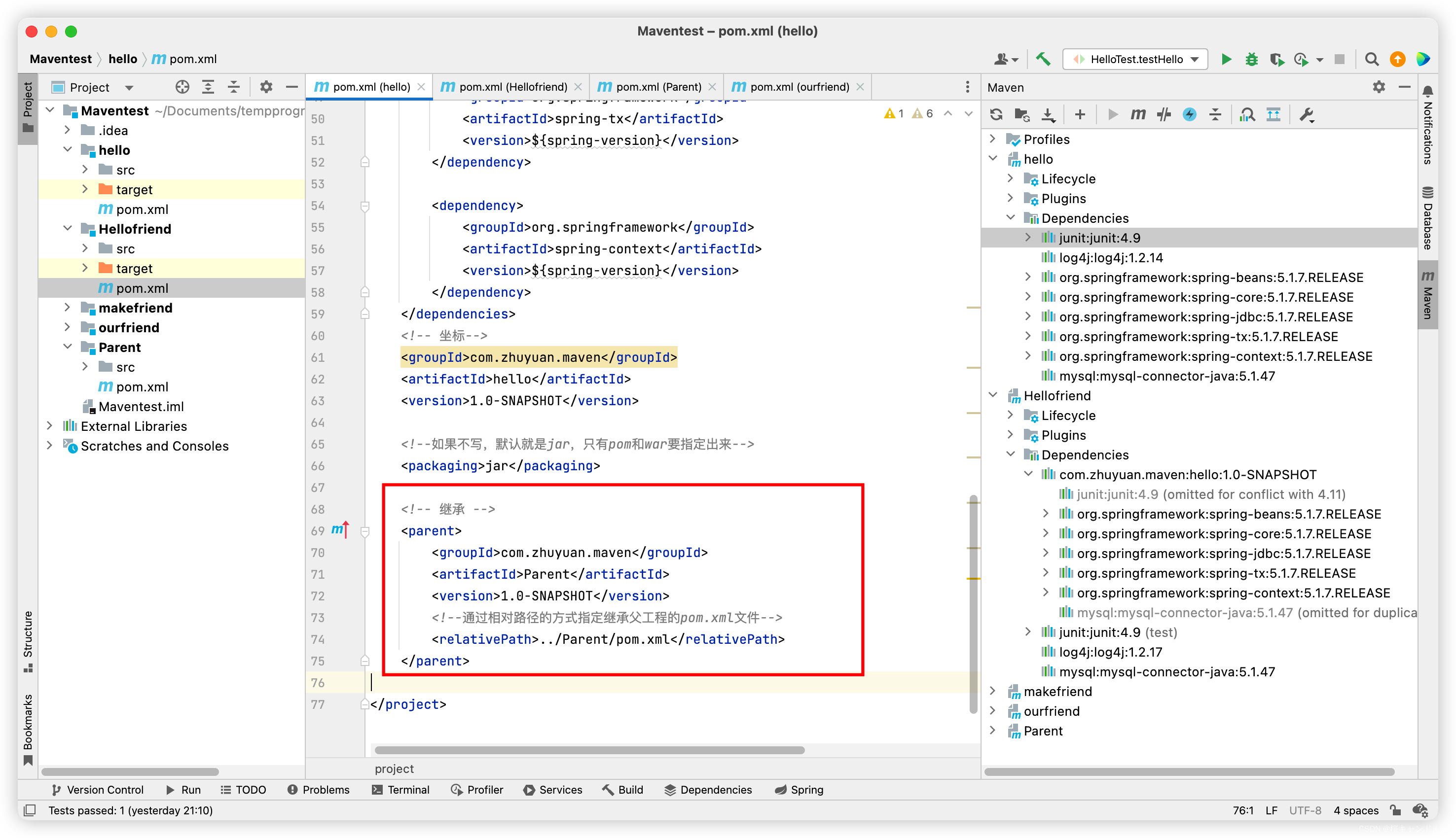This screenshot has height=838, width=1456.
Task: Open the Problems tool window
Action: (x=318, y=789)
